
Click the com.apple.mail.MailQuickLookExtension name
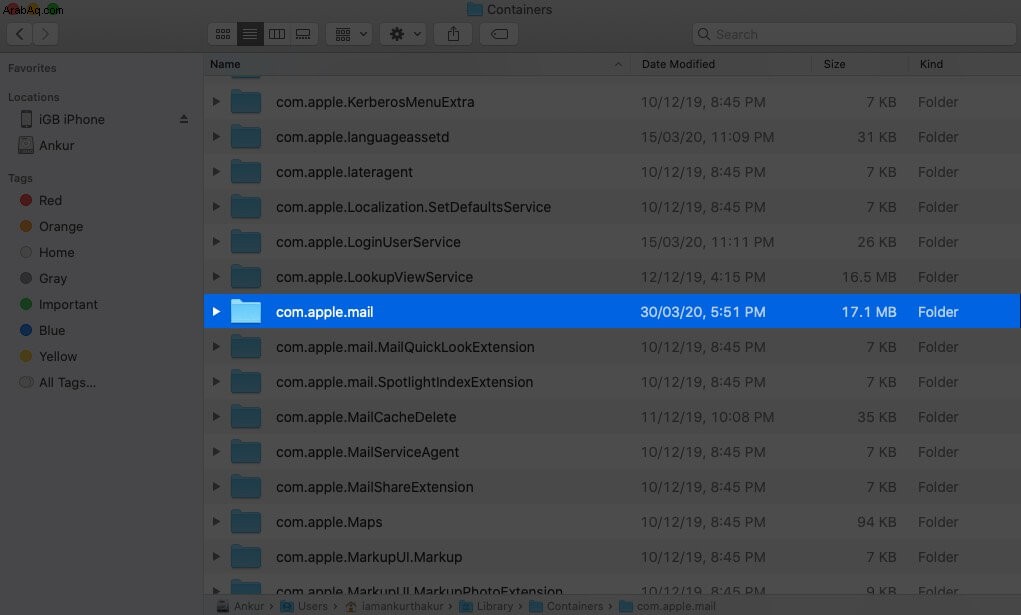(x=405, y=347)
